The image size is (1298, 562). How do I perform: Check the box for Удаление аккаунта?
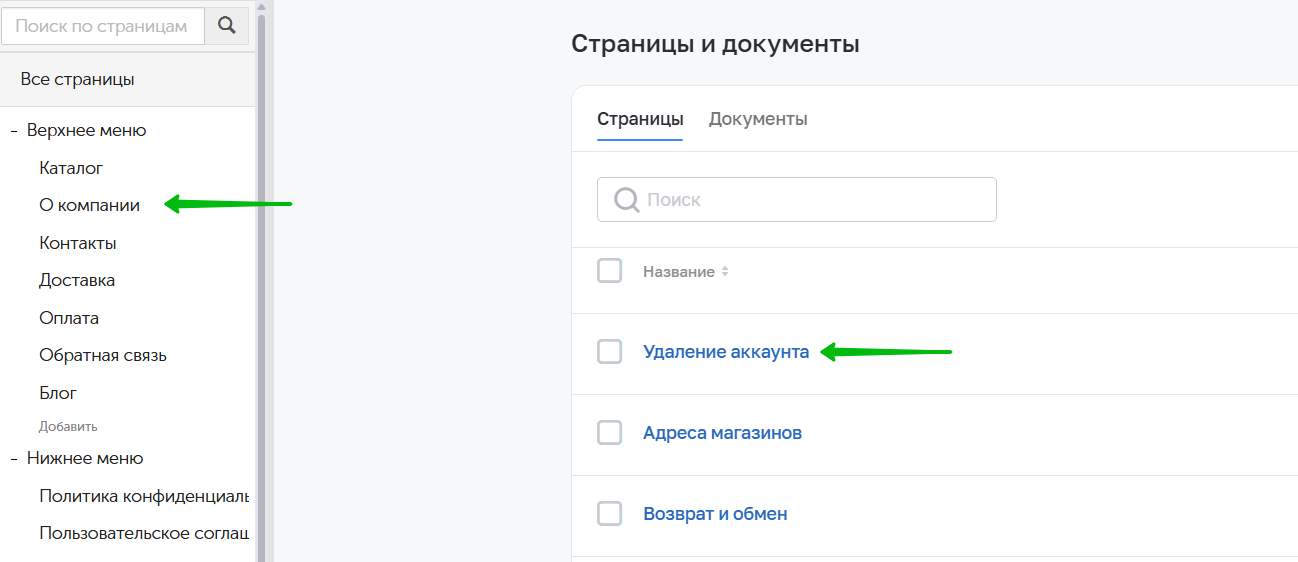610,352
